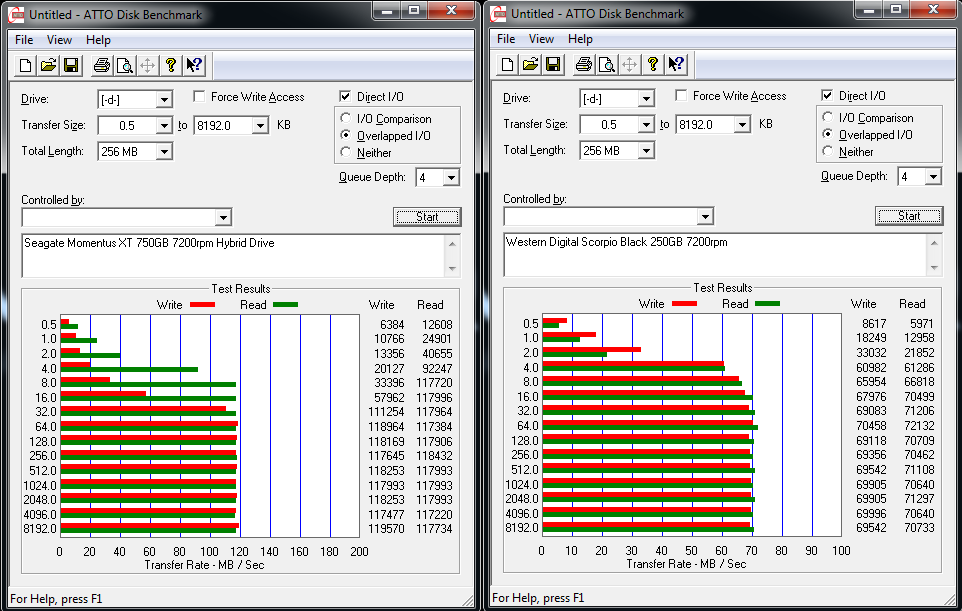Screen dimensions: 962x611
Task: Uncheck Direct I/O in Western Digital window
Action: [827, 95]
